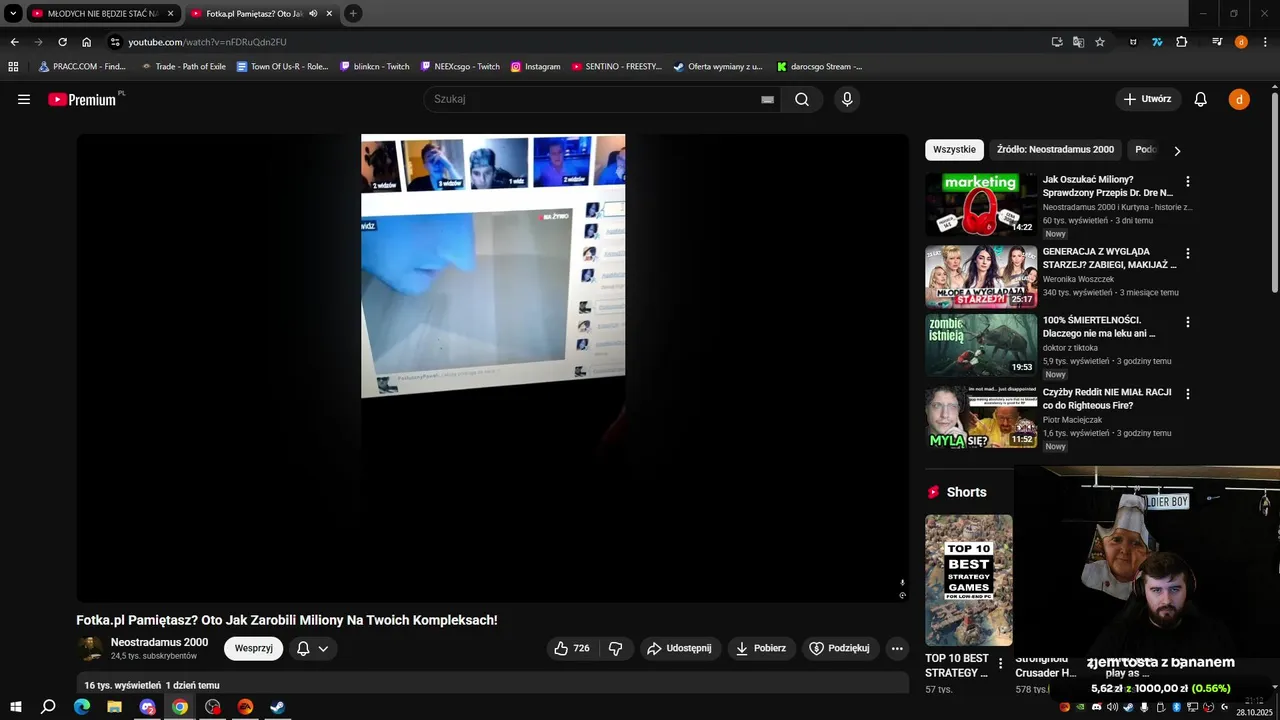Bookmark this page with star icon
The height and width of the screenshot is (720, 1280).
click(1100, 42)
